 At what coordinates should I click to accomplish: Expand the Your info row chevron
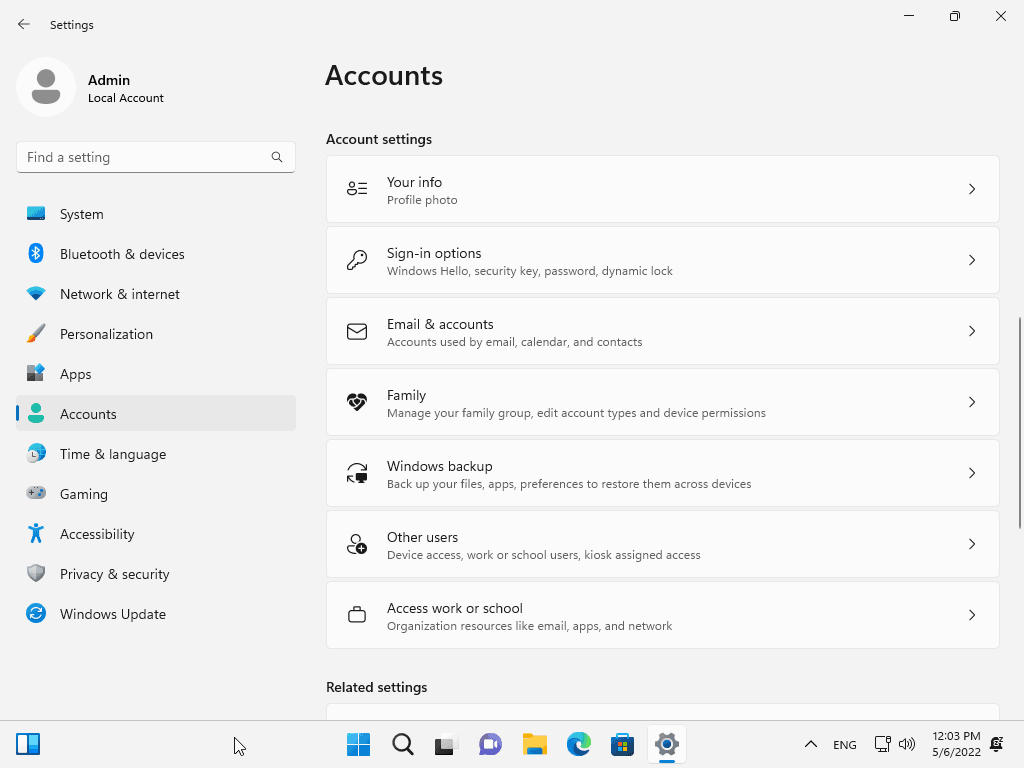(971, 189)
